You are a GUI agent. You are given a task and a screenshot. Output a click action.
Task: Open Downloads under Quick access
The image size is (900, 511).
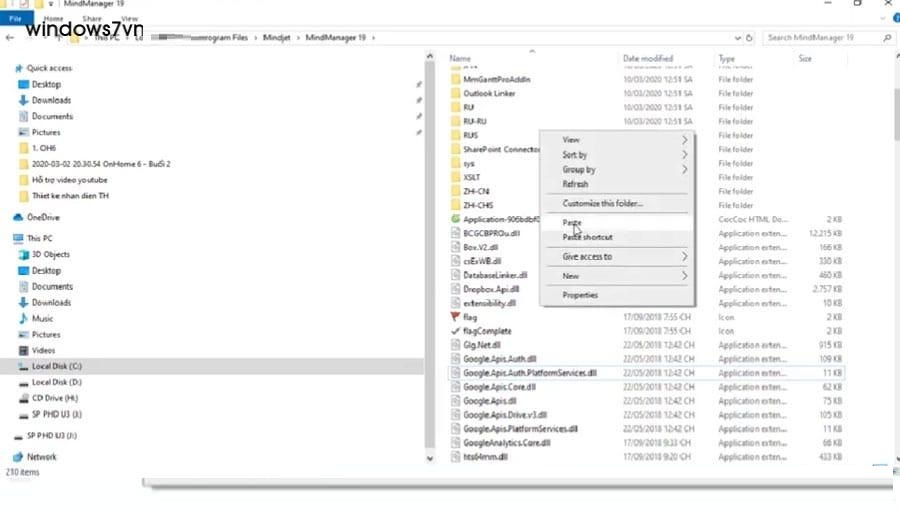[x=51, y=100]
